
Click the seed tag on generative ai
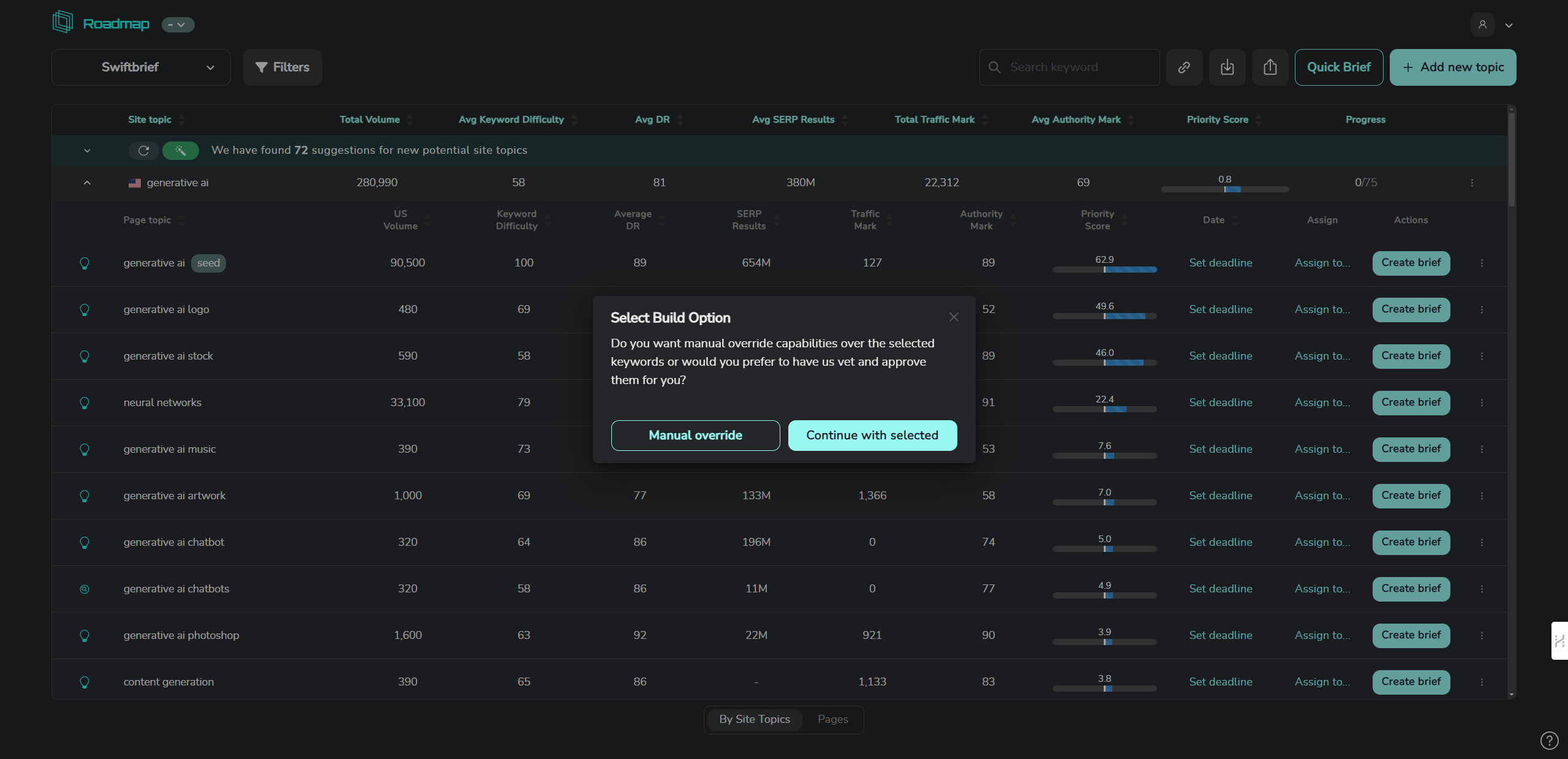pyautogui.click(x=208, y=263)
